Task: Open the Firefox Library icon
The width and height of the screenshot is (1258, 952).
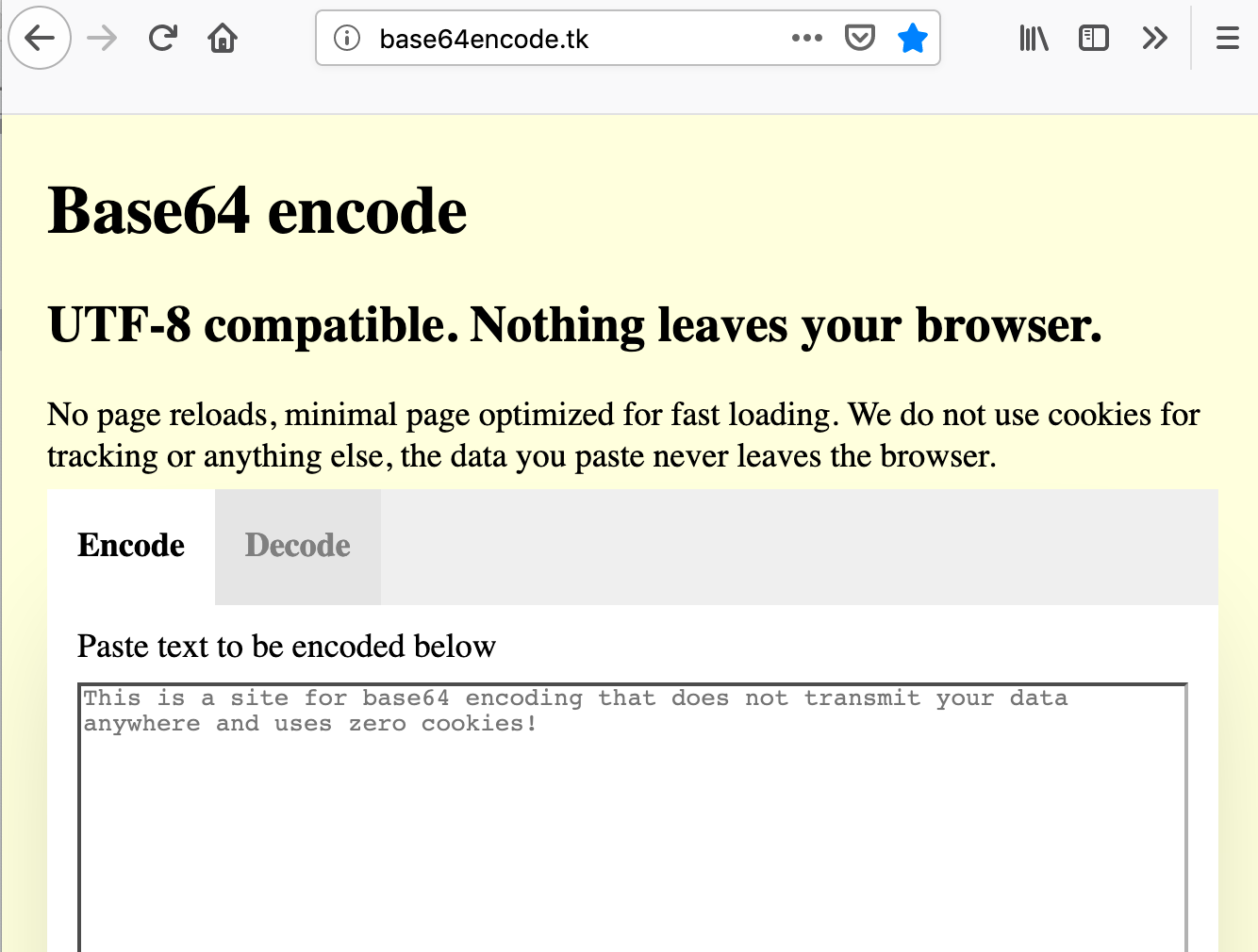Action: 1034,38
